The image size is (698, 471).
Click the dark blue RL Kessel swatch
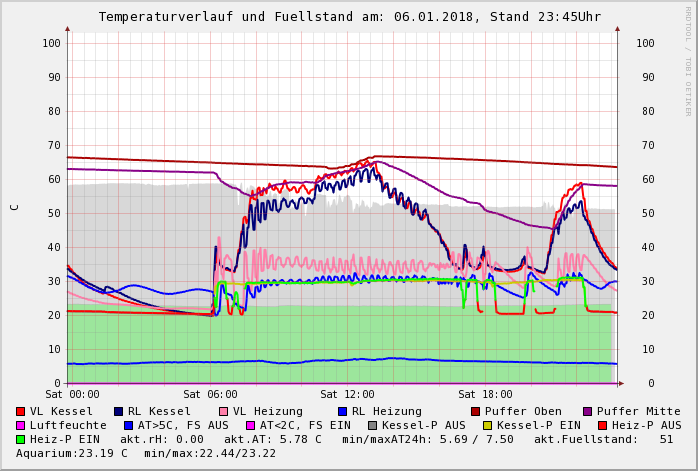click(118, 411)
